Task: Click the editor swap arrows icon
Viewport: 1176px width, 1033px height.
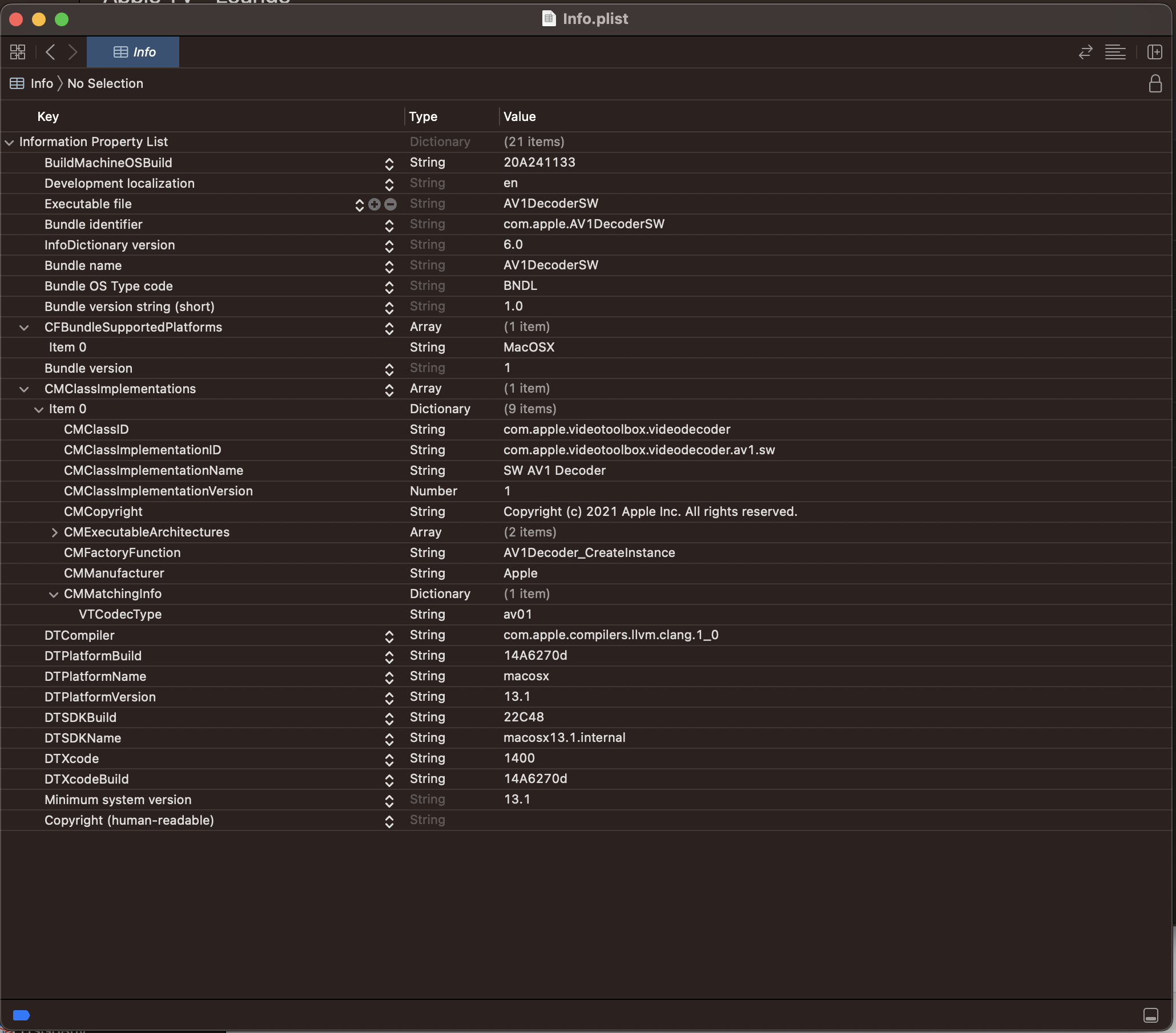Action: tap(1085, 53)
